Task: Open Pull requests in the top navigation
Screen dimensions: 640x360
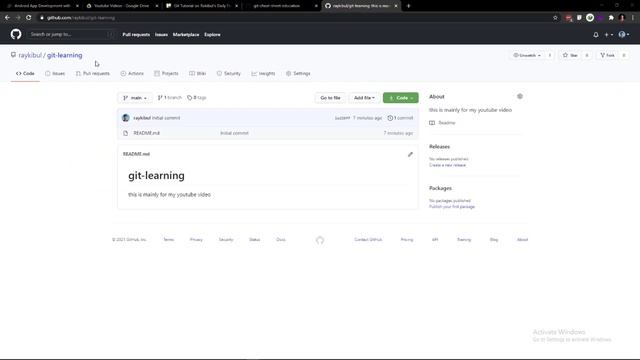Action: point(136,35)
